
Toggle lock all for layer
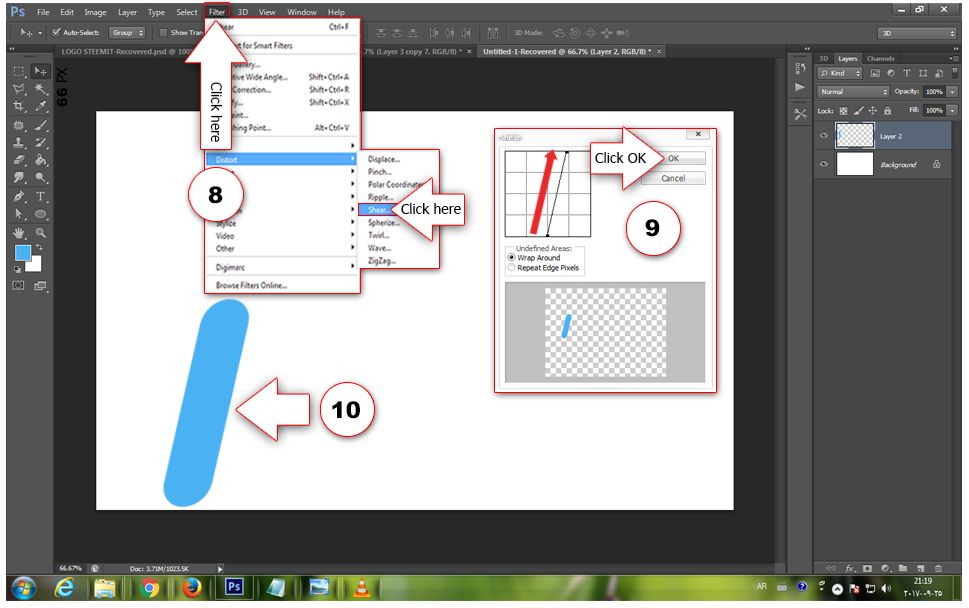(x=887, y=111)
